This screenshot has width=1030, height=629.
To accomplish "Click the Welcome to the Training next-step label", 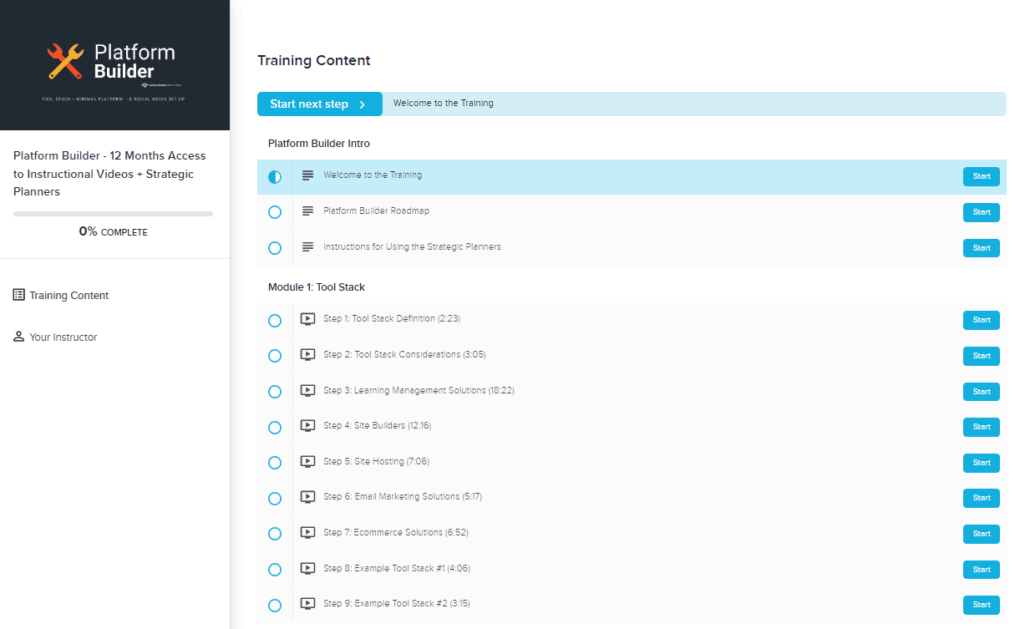I will click(x=443, y=103).
